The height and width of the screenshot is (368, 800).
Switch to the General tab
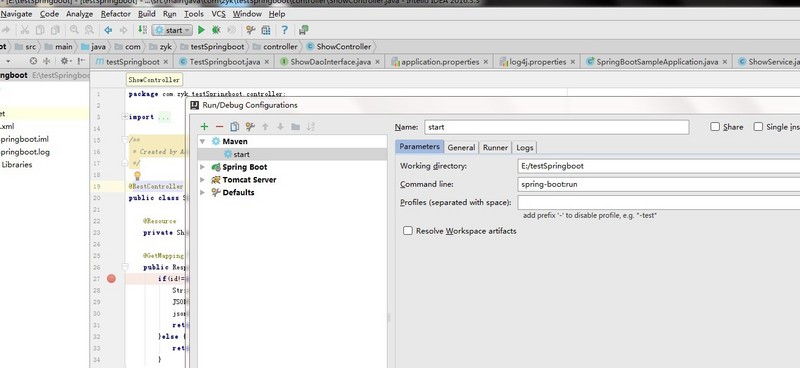461,148
